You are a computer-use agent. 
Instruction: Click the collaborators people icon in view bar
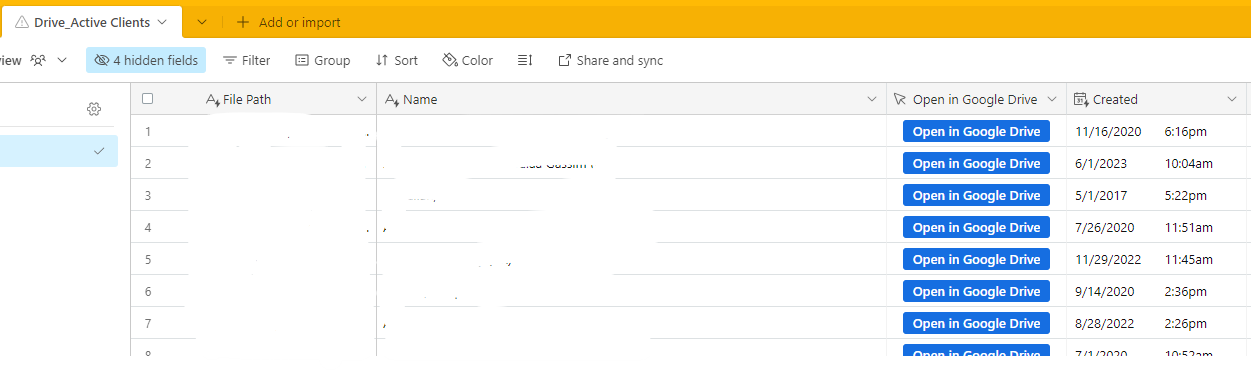38,60
